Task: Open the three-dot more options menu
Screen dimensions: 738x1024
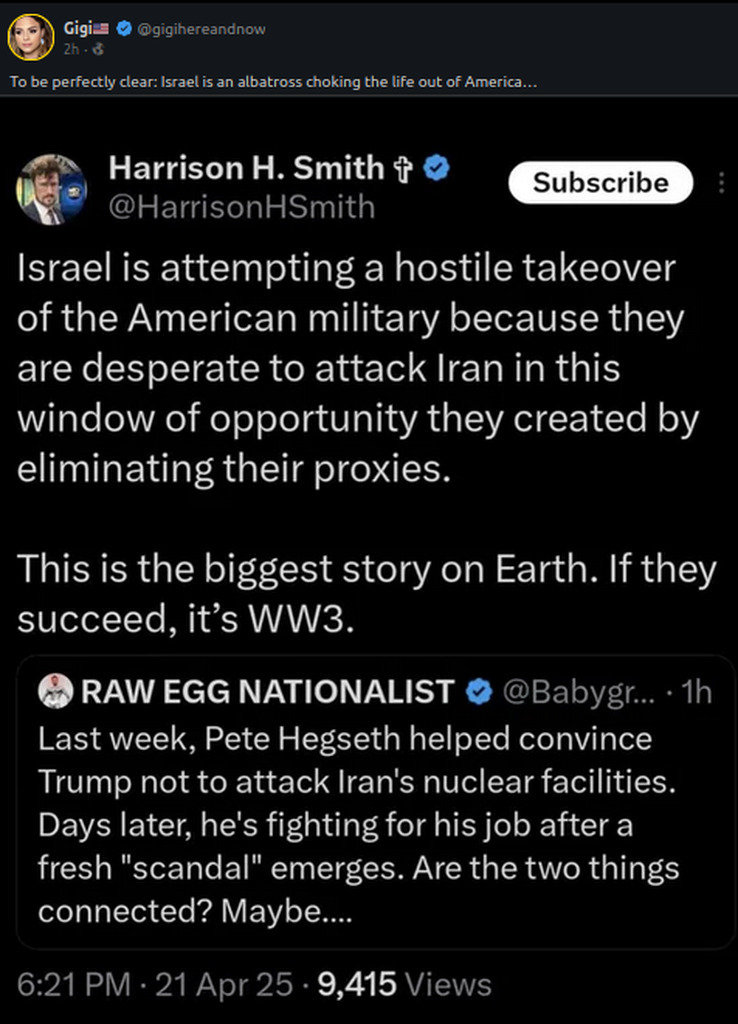Action: click(x=722, y=183)
